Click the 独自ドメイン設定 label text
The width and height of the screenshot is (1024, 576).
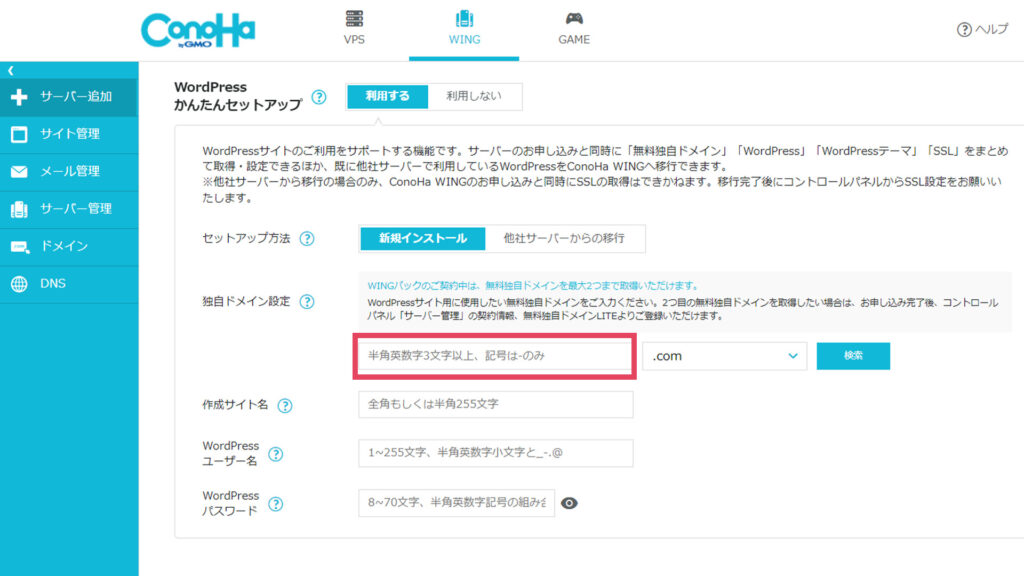(x=246, y=302)
